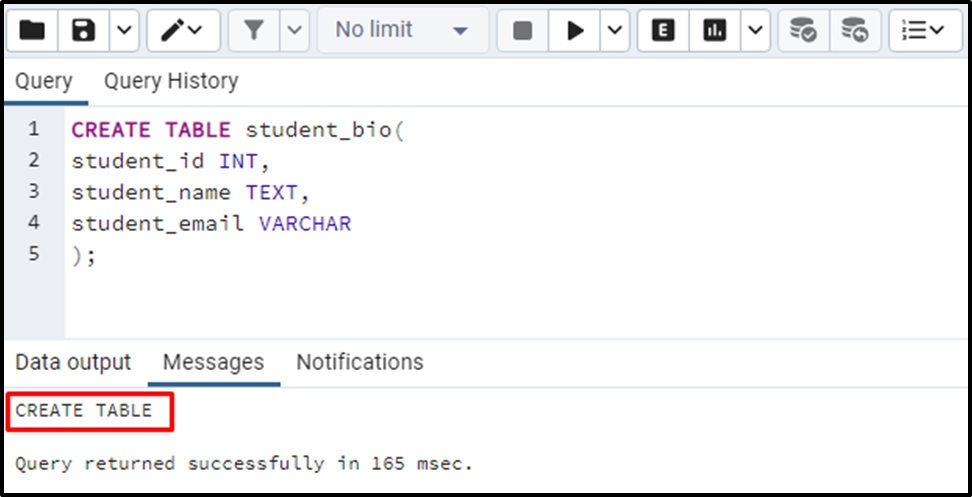Save the query file with floppy icon
The width and height of the screenshot is (972, 497).
[x=84, y=30]
